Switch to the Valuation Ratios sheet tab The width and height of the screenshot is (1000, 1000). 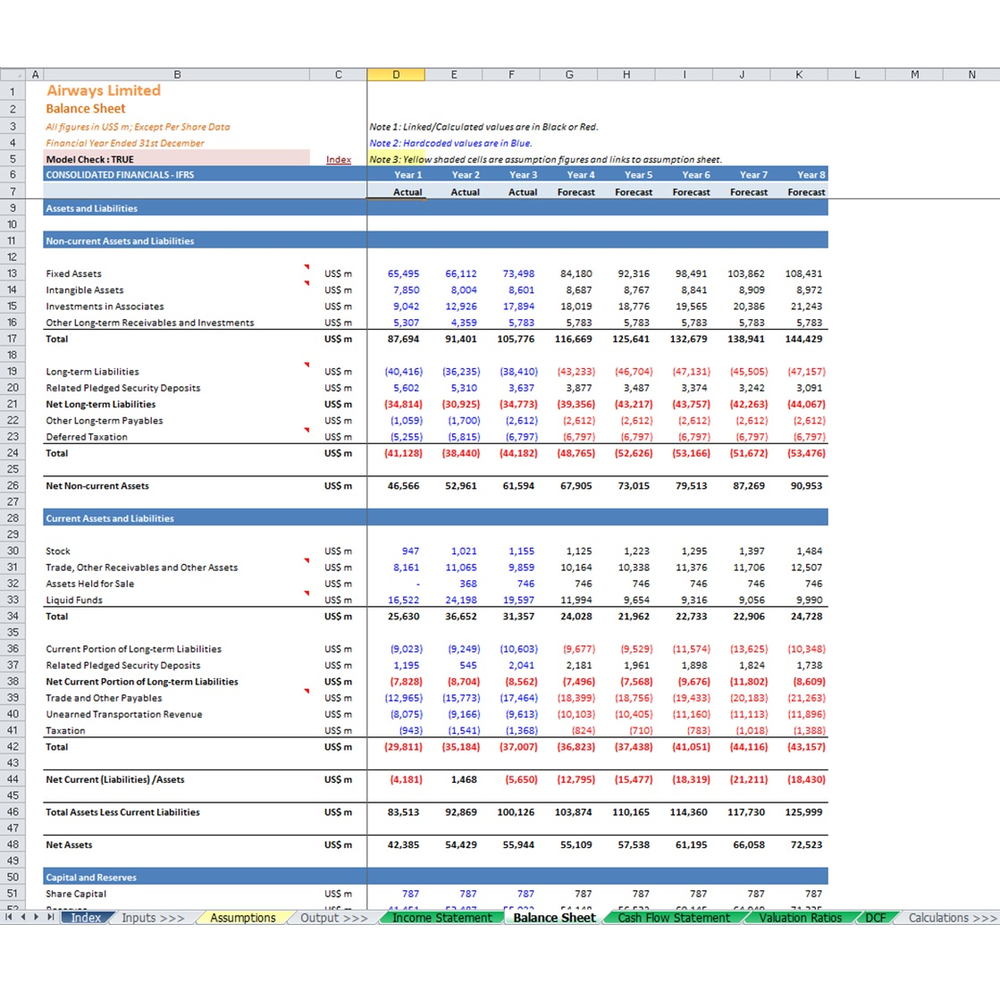[800, 918]
